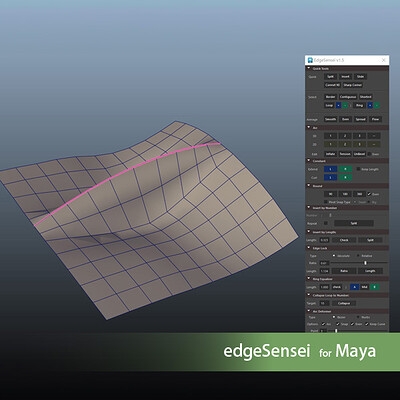
Task: Click the EdgeSensei window title icon
Action: pos(310,60)
